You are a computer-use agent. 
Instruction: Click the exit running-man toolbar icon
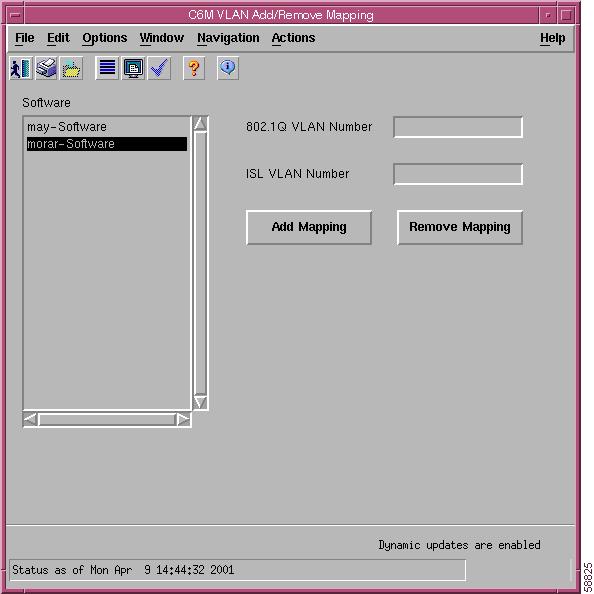pos(20,68)
